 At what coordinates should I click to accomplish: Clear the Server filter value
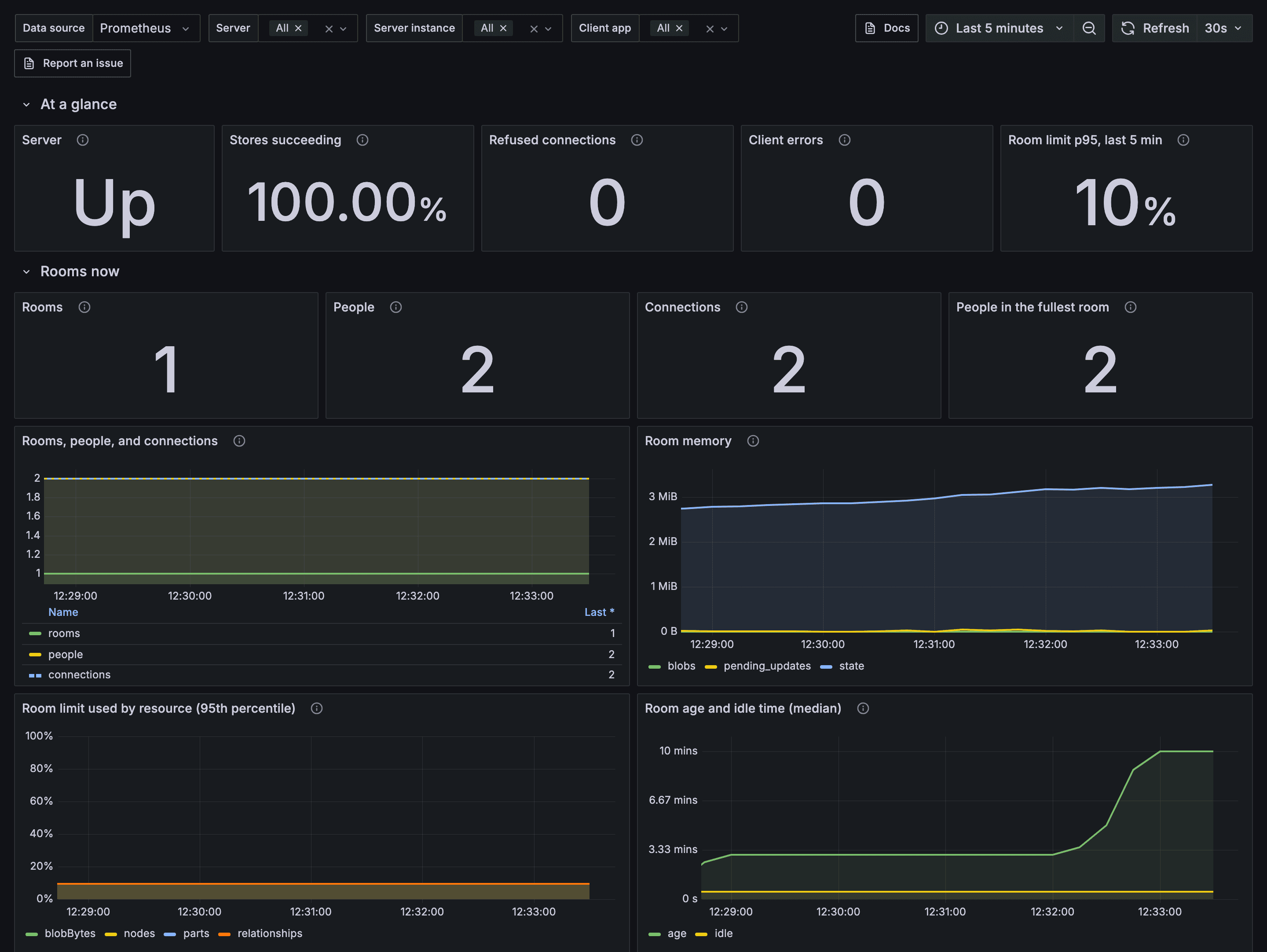pyautogui.click(x=329, y=29)
